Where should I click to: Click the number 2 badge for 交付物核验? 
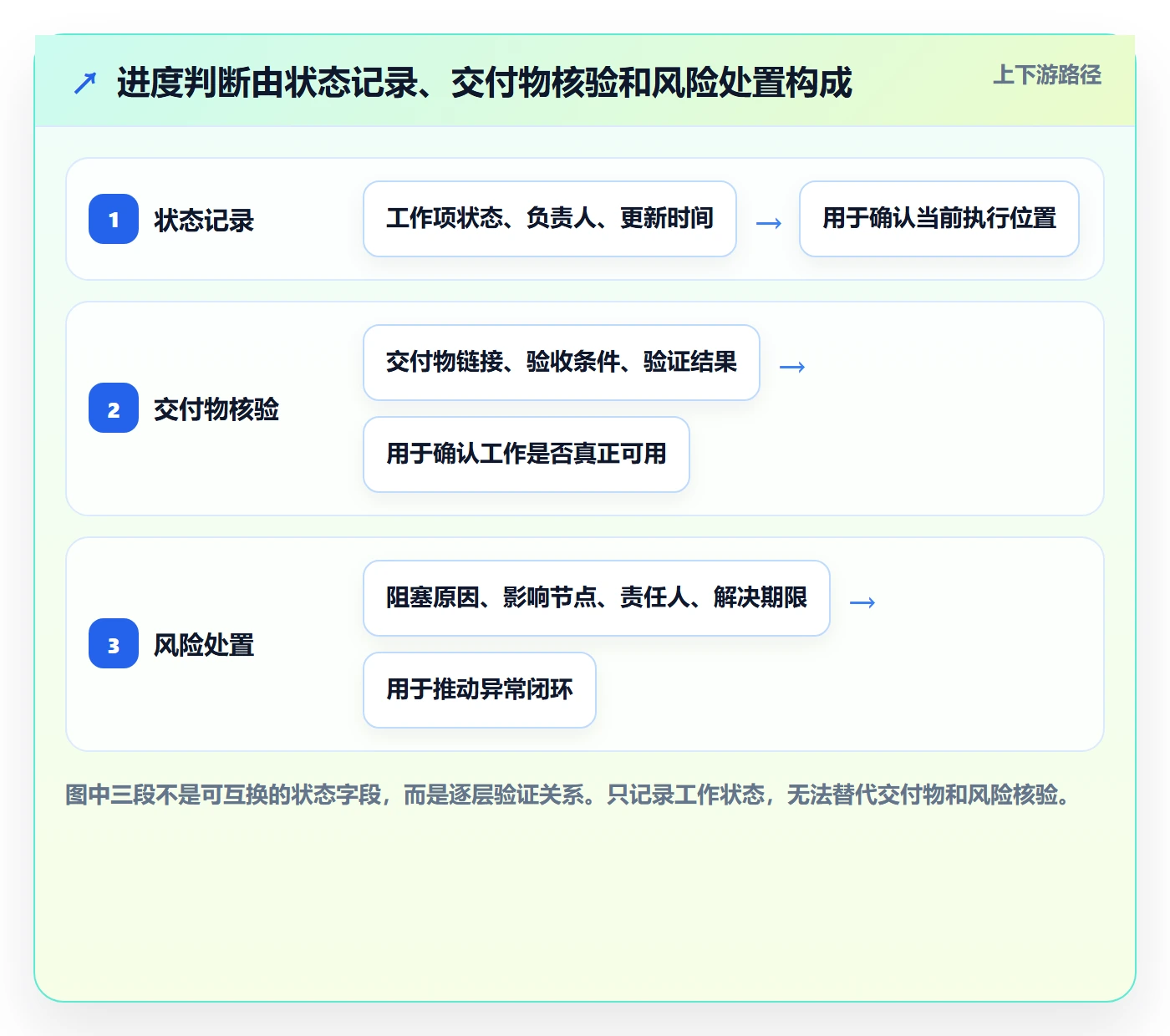114,408
